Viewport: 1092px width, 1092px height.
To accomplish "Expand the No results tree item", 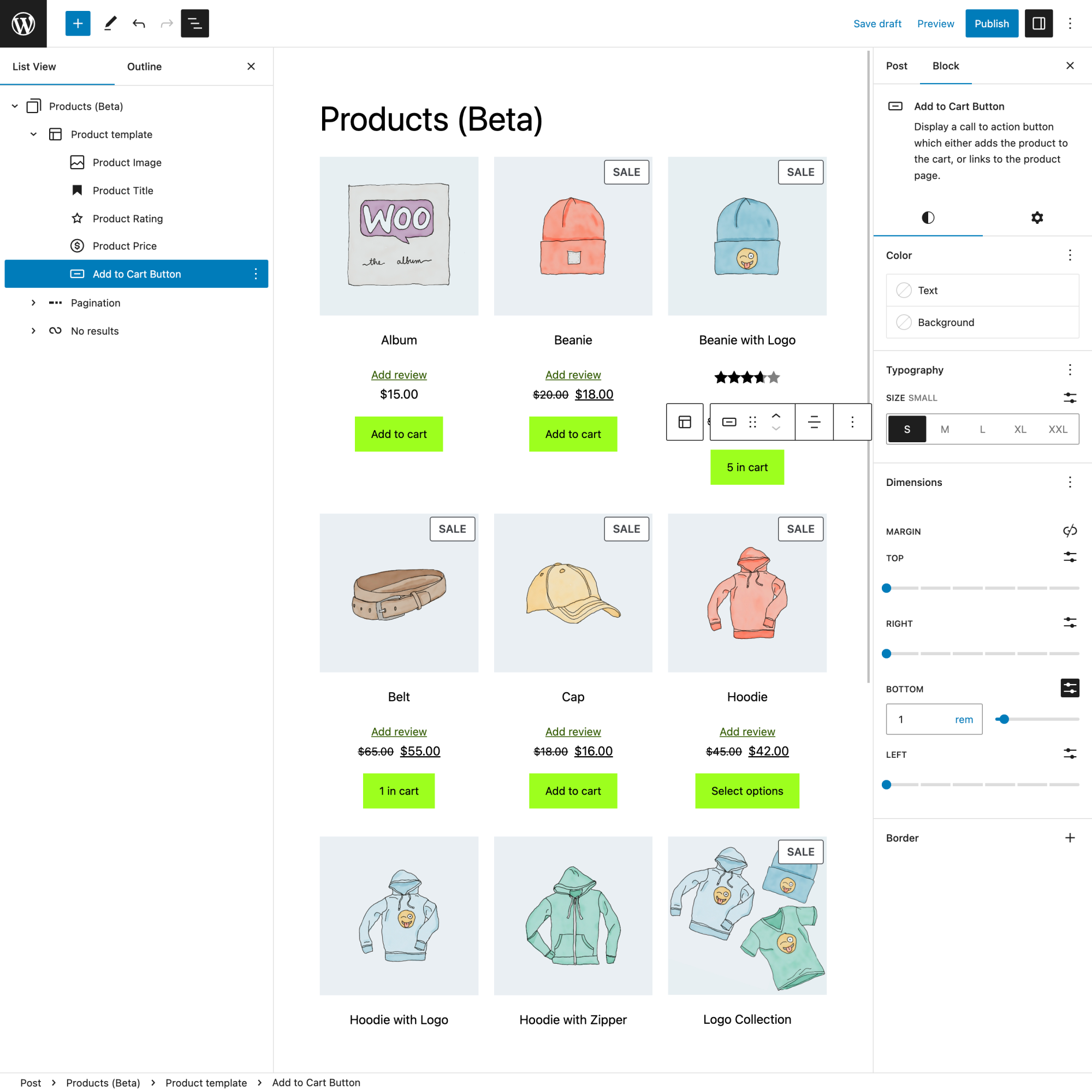I will point(33,331).
